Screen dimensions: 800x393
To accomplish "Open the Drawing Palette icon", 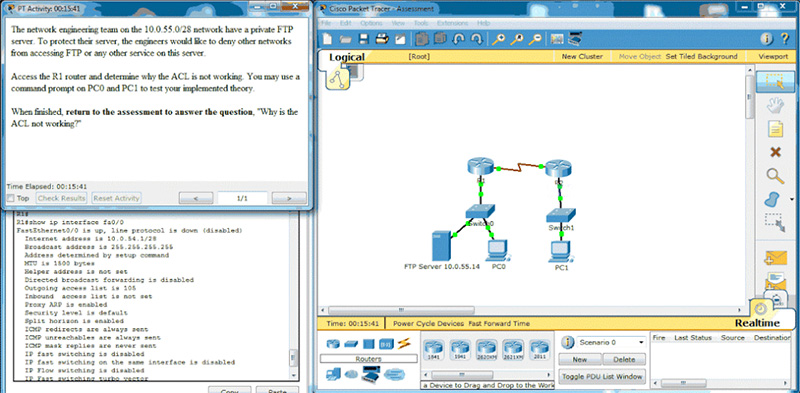I will coord(557,39).
